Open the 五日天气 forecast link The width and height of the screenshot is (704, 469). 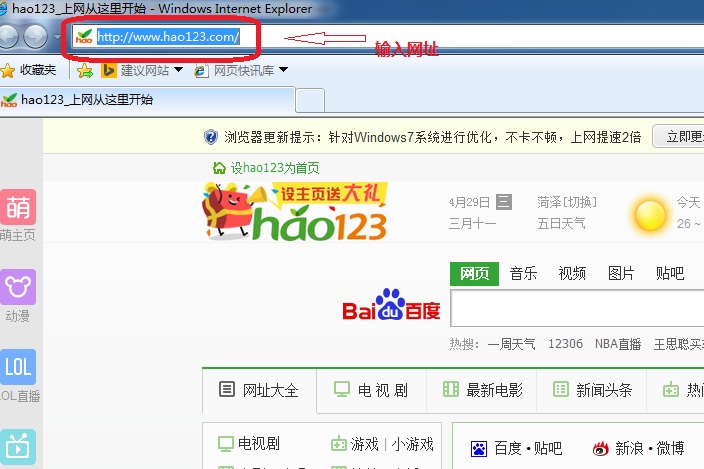(x=561, y=224)
